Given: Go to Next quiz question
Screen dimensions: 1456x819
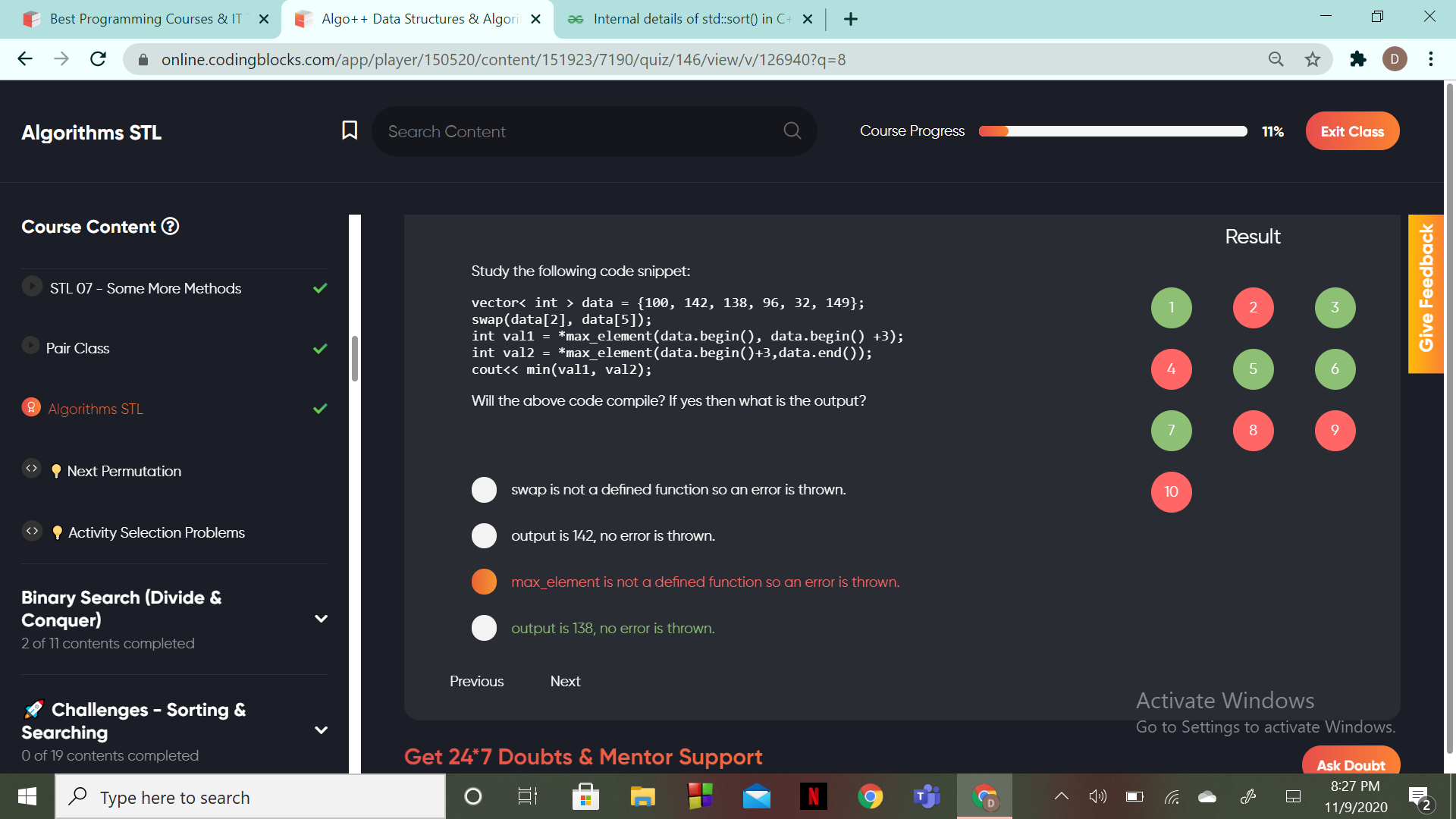Looking at the screenshot, I should (565, 681).
